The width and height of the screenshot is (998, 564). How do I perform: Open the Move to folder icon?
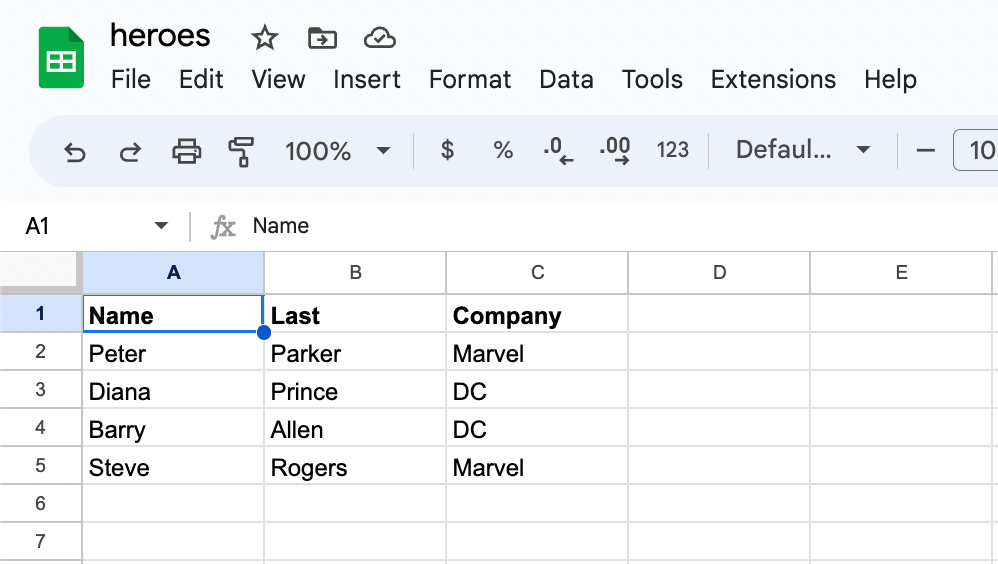tap(322, 38)
